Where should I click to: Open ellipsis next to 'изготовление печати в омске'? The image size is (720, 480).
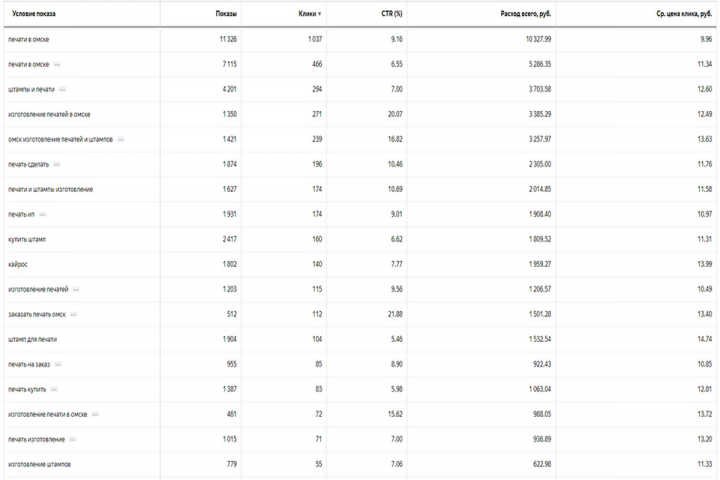95,414
